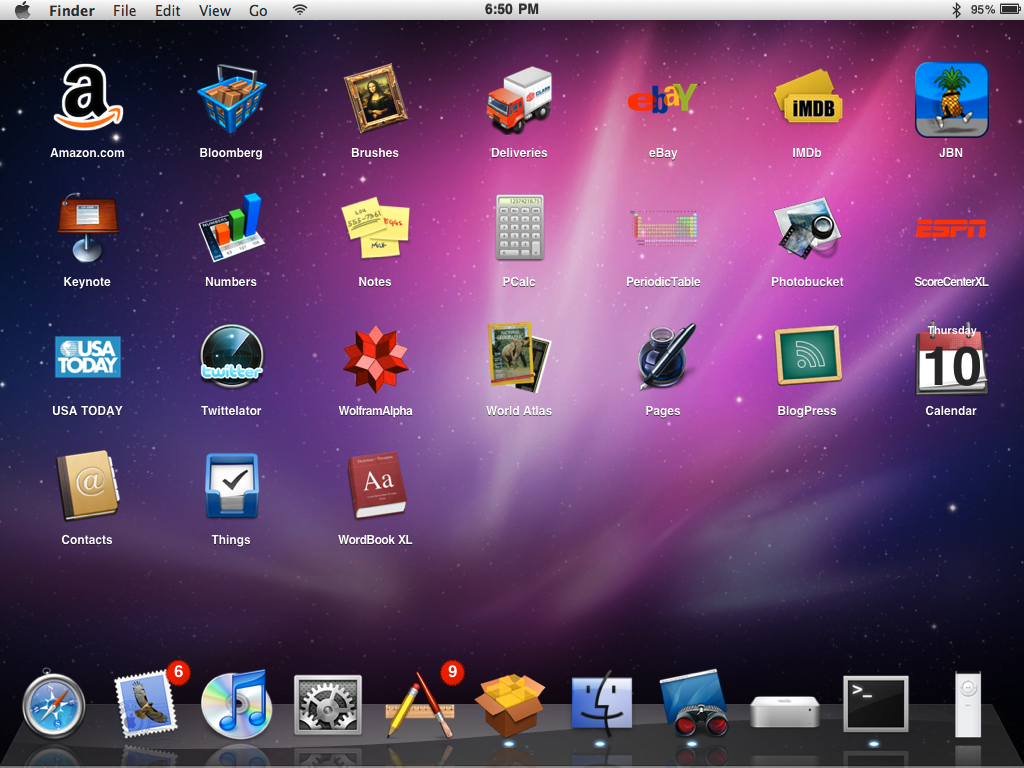This screenshot has height=768, width=1024.
Task: Open the Amazon.com app icon
Action: point(88,98)
